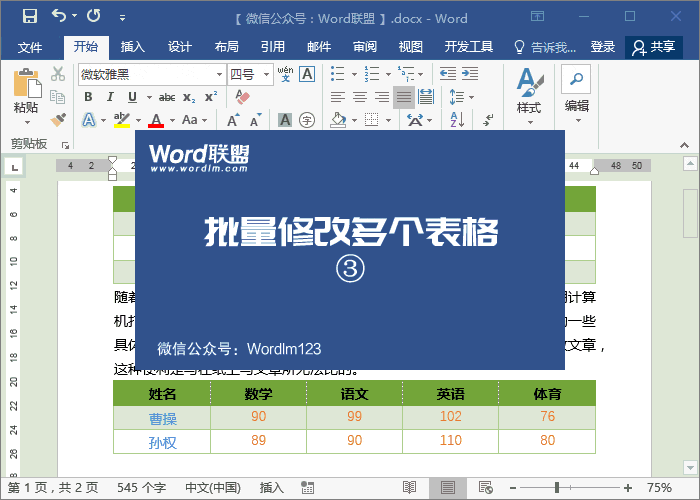The height and width of the screenshot is (500, 700).
Task: Increase paragraph indent
Action: (470, 74)
